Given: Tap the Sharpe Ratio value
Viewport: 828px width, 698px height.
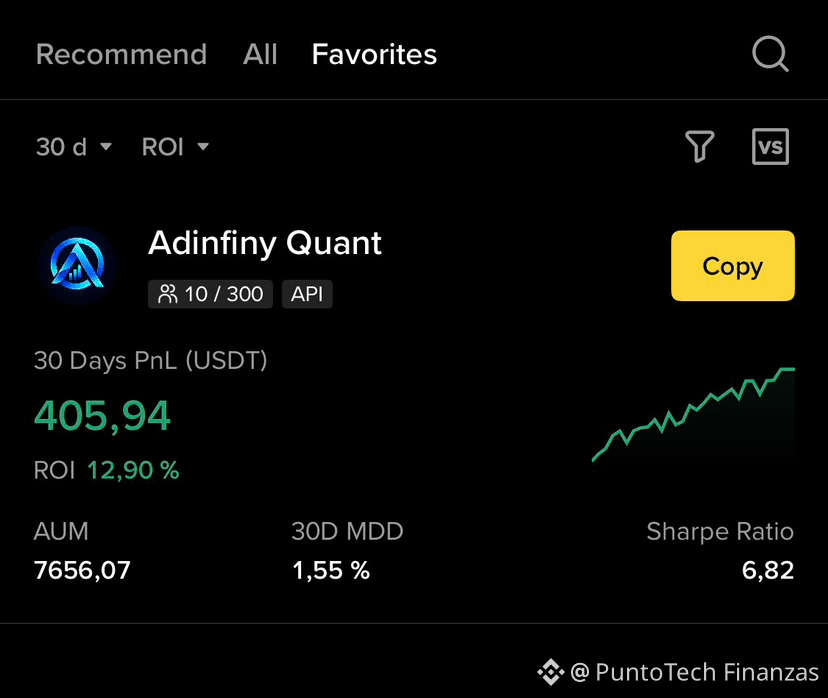Looking at the screenshot, I should (768, 570).
